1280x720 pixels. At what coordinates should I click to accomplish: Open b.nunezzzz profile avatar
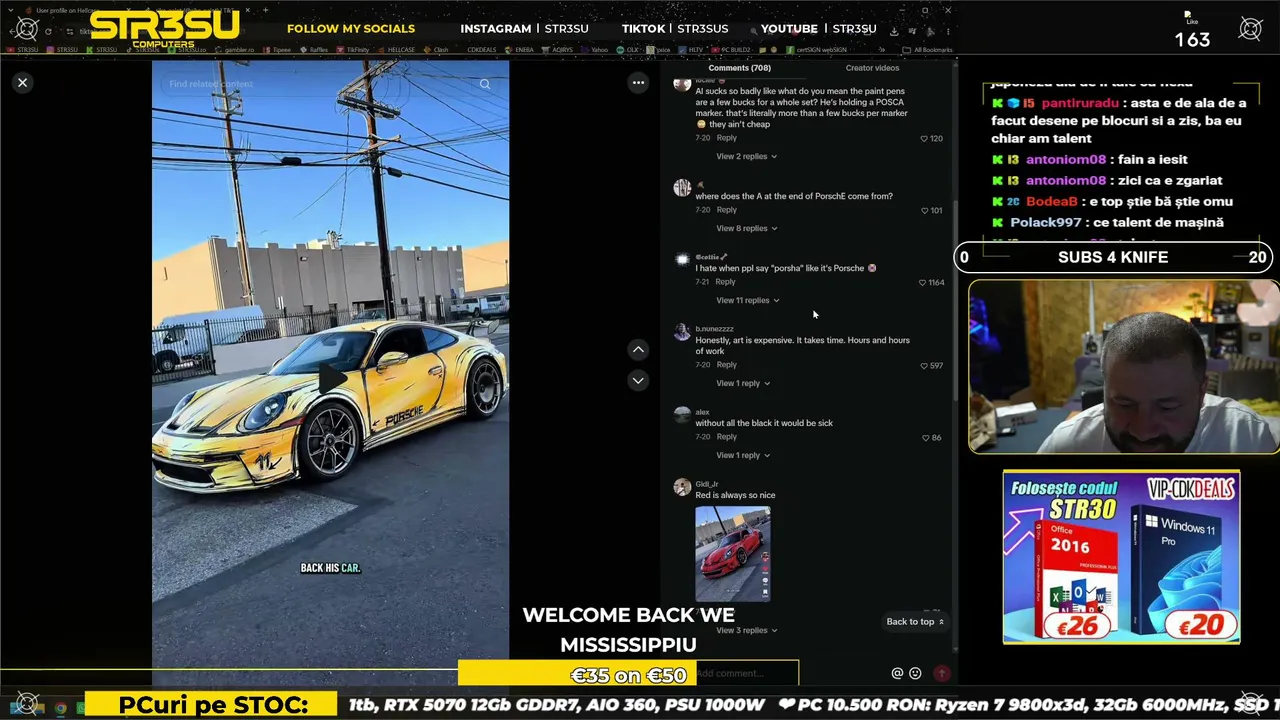point(682,333)
